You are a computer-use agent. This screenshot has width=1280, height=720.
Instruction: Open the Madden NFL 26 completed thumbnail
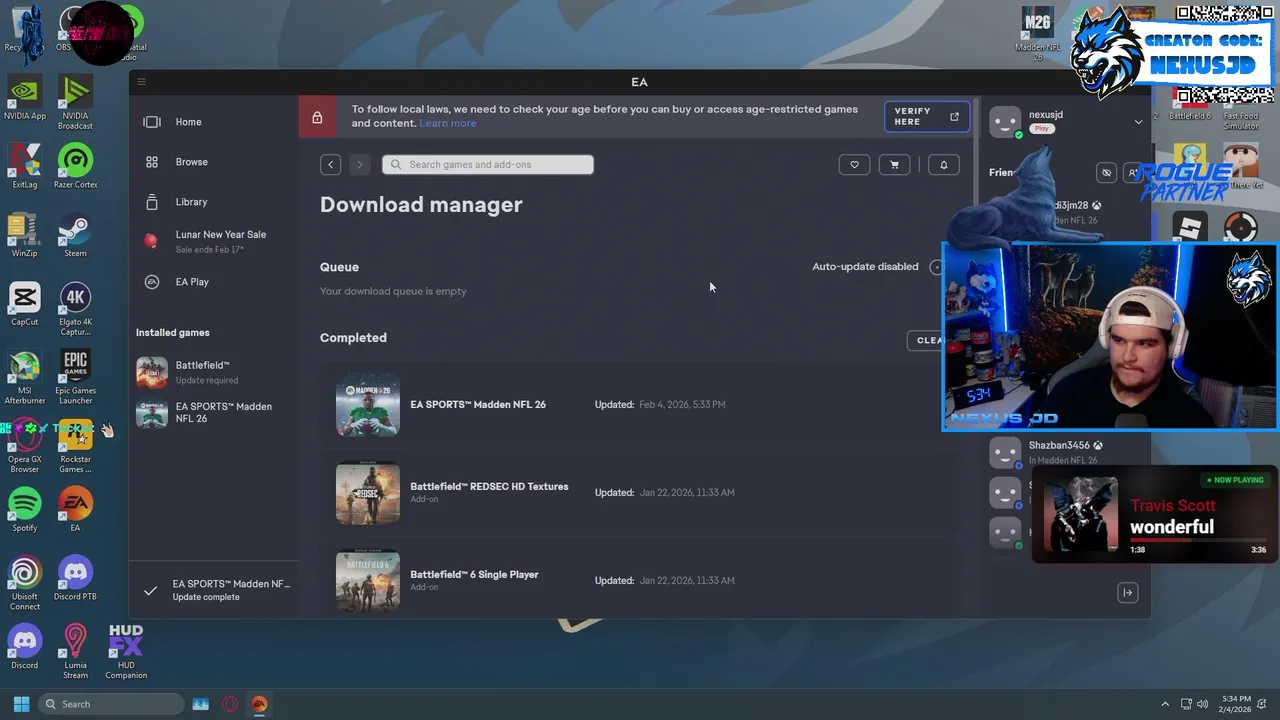(368, 405)
